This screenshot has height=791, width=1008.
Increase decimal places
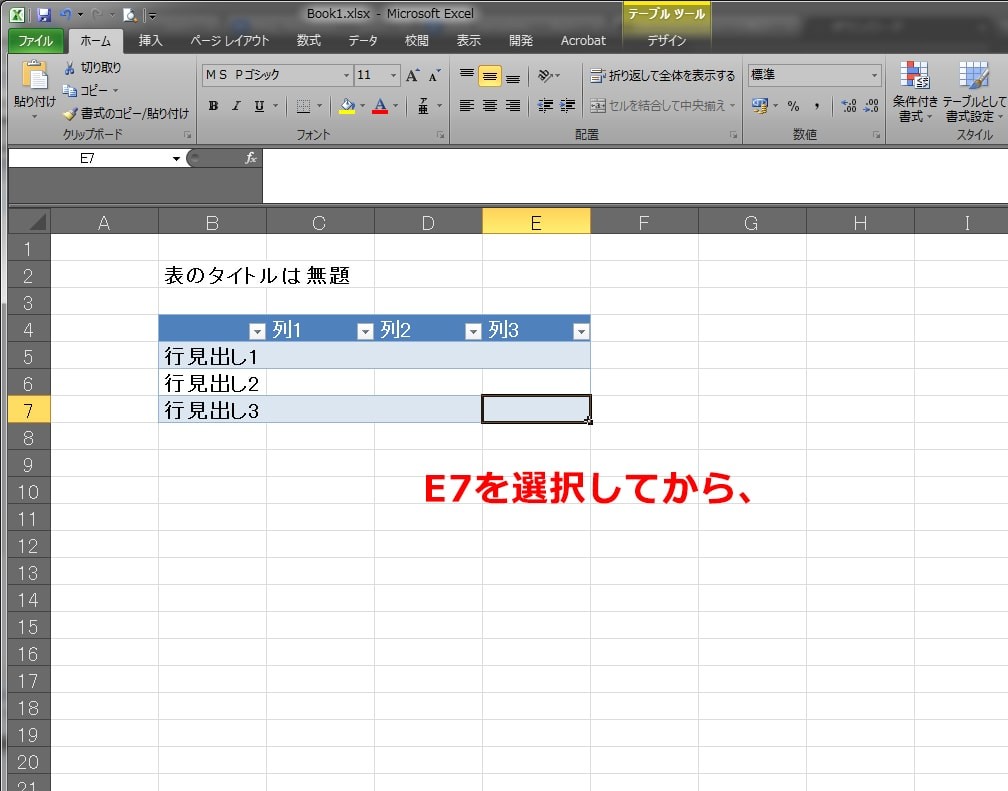pyautogui.click(x=845, y=107)
